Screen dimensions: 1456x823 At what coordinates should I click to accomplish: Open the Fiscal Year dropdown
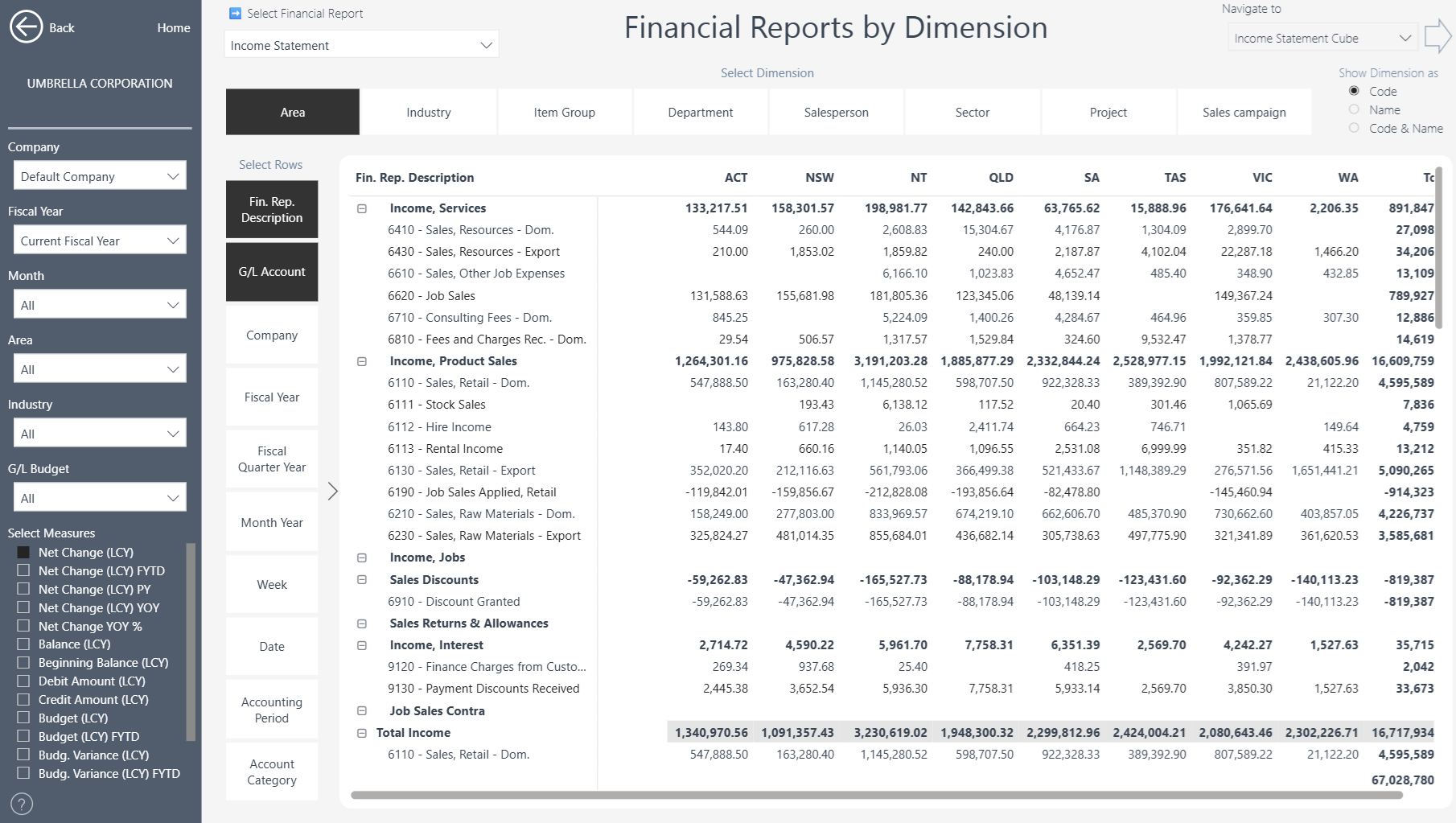pyautogui.click(x=100, y=241)
